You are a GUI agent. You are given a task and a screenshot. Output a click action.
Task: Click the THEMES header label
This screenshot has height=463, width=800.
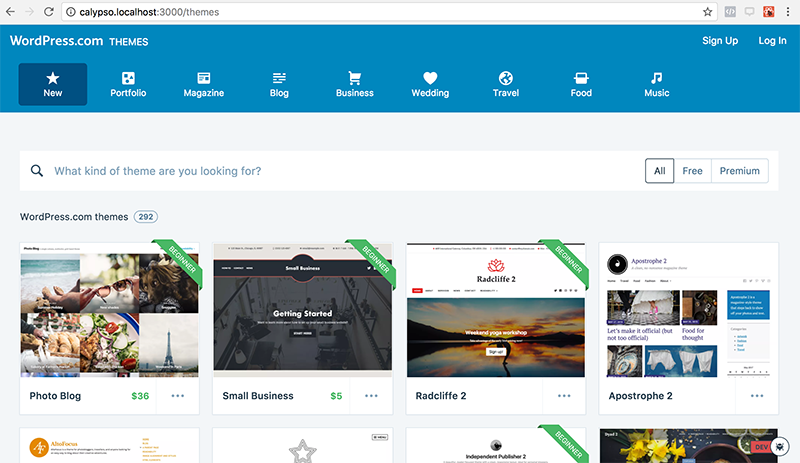click(x=129, y=42)
